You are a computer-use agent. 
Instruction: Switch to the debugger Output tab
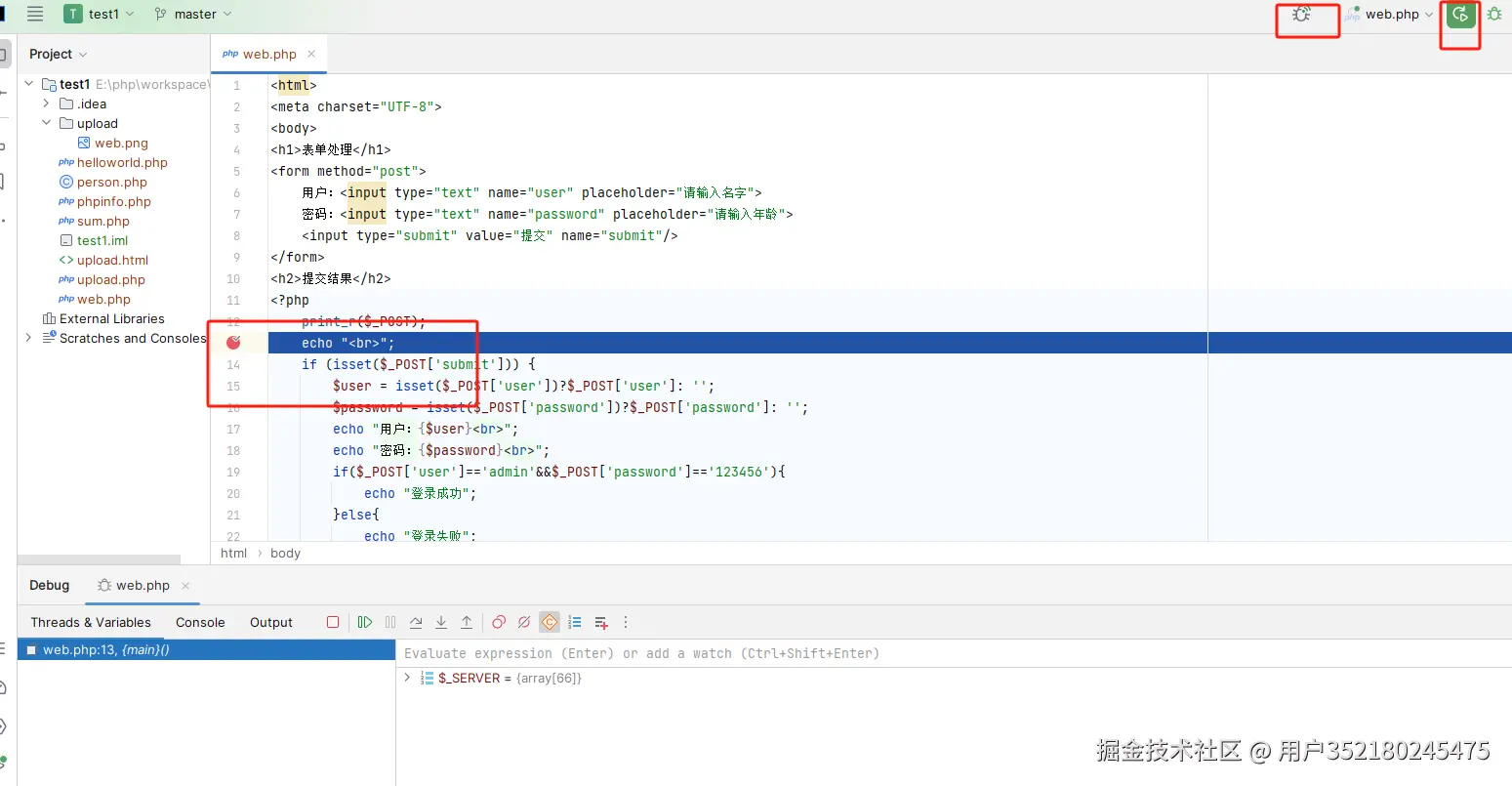tap(271, 622)
